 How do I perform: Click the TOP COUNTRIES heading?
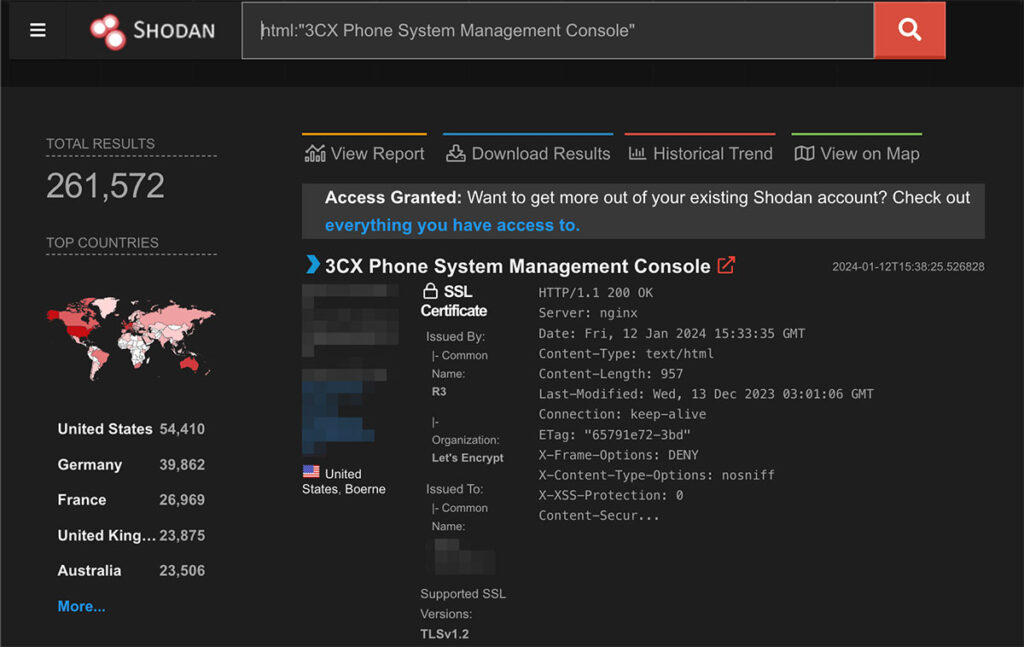point(102,243)
